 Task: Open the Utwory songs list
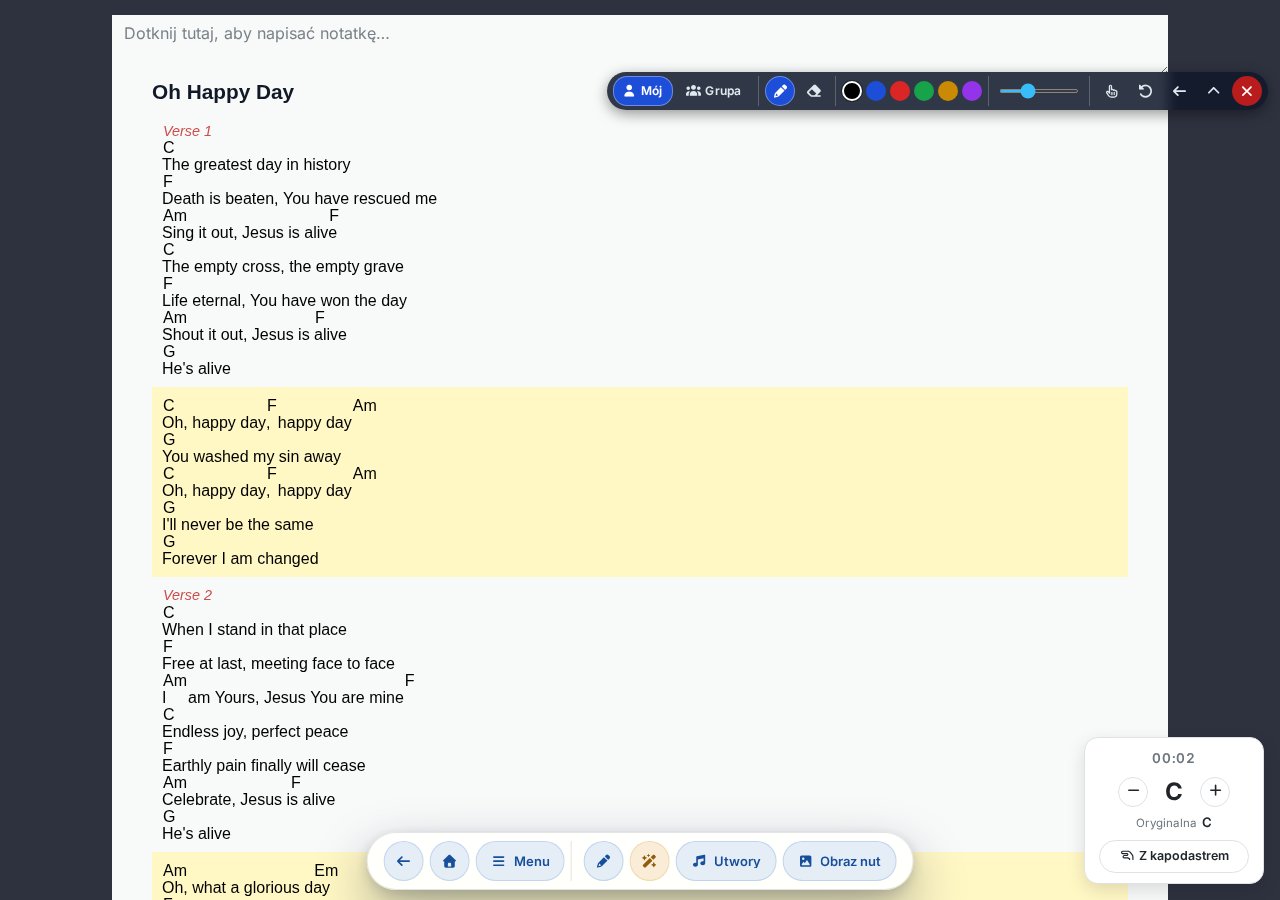coord(726,861)
